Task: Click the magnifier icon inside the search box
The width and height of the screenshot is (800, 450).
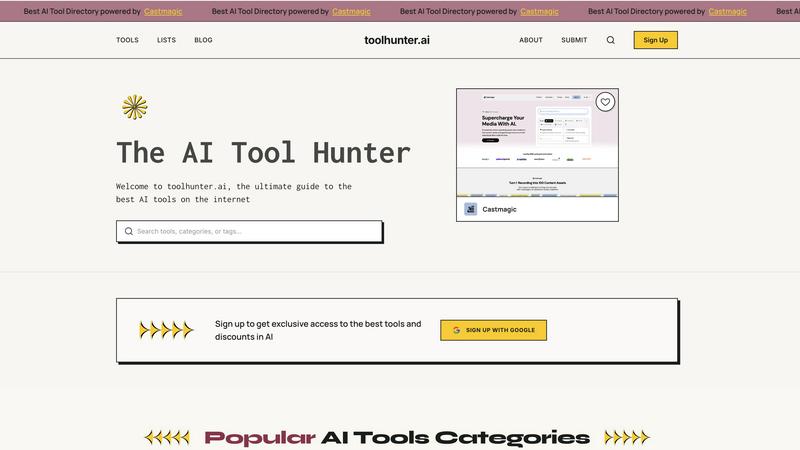Action: coord(129,231)
